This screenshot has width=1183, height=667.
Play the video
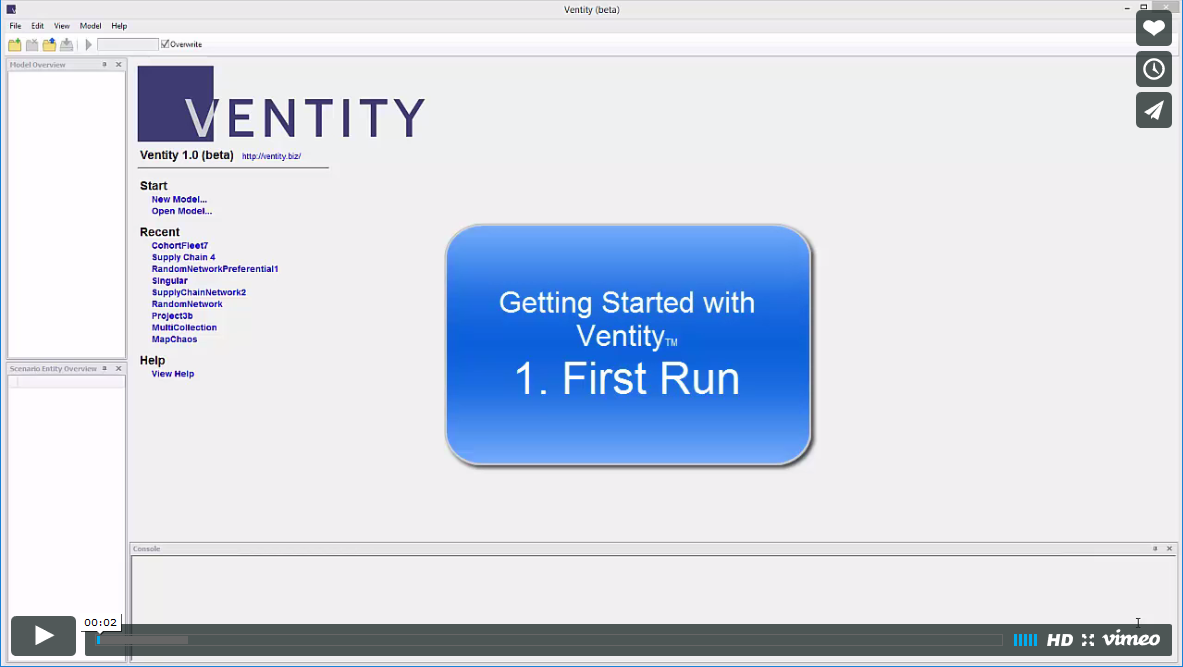[x=43, y=636]
